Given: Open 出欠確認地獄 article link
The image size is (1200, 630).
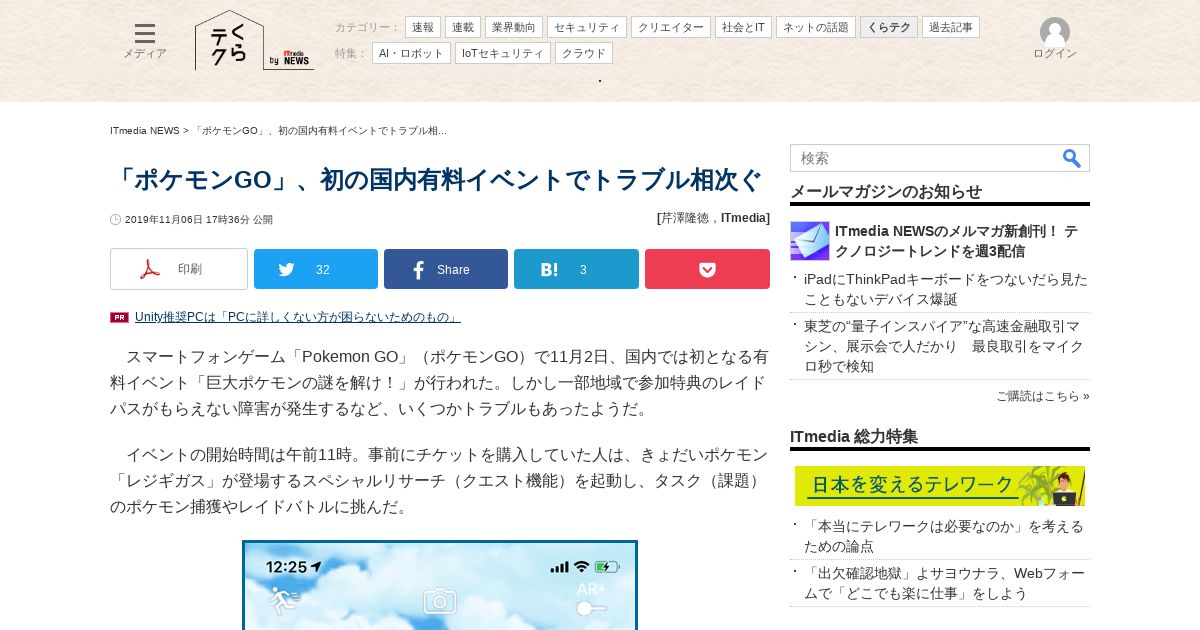Looking at the screenshot, I should pos(946,583).
